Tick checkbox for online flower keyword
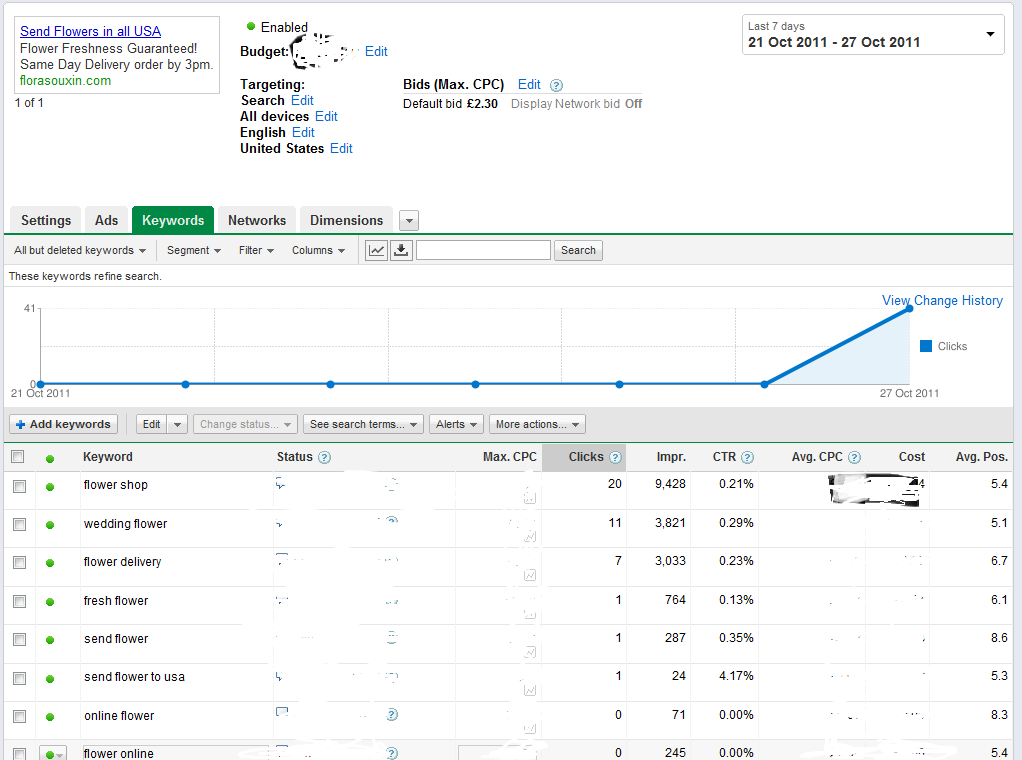Image resolution: width=1022 pixels, height=760 pixels. coord(20,716)
